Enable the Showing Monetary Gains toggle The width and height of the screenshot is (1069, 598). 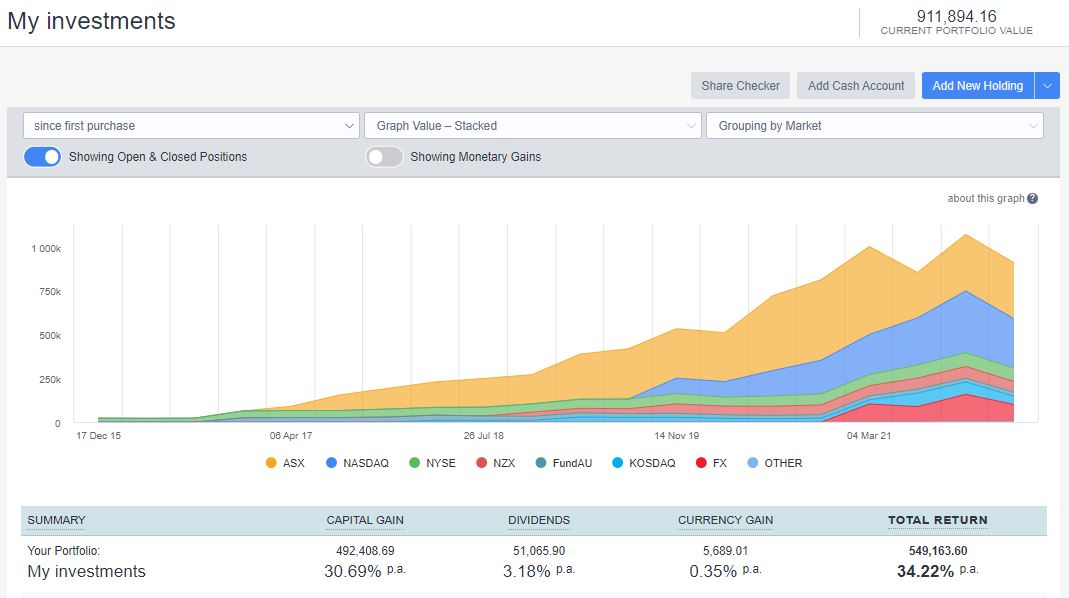384,157
